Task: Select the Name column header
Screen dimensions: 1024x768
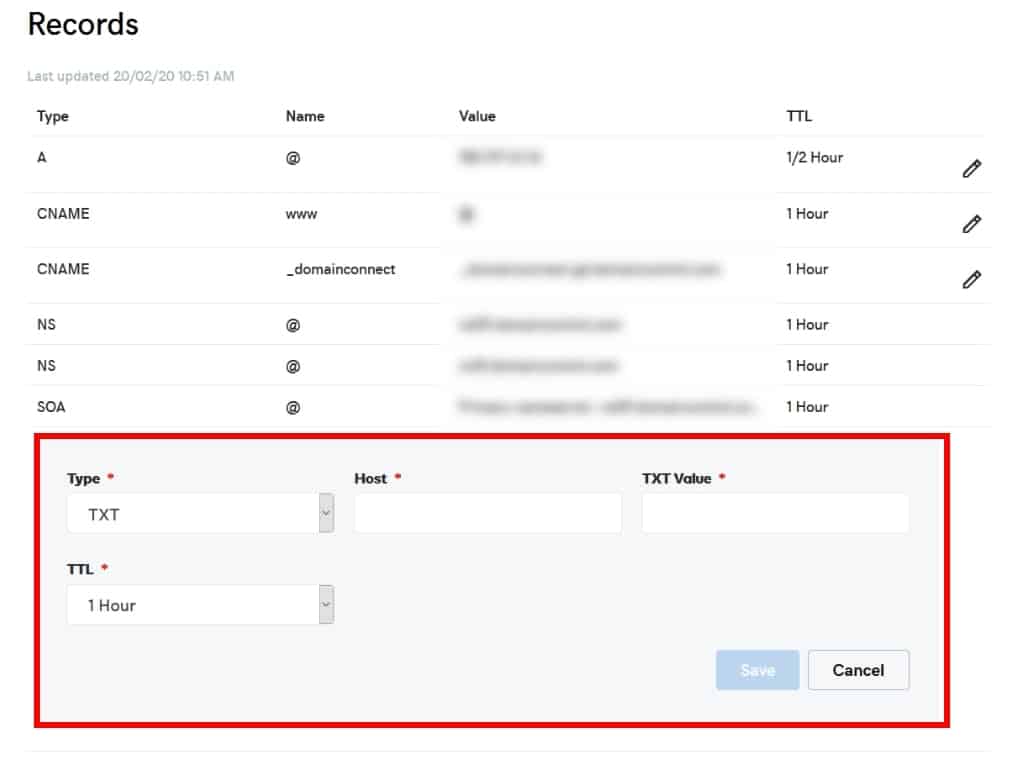Action: tap(305, 116)
